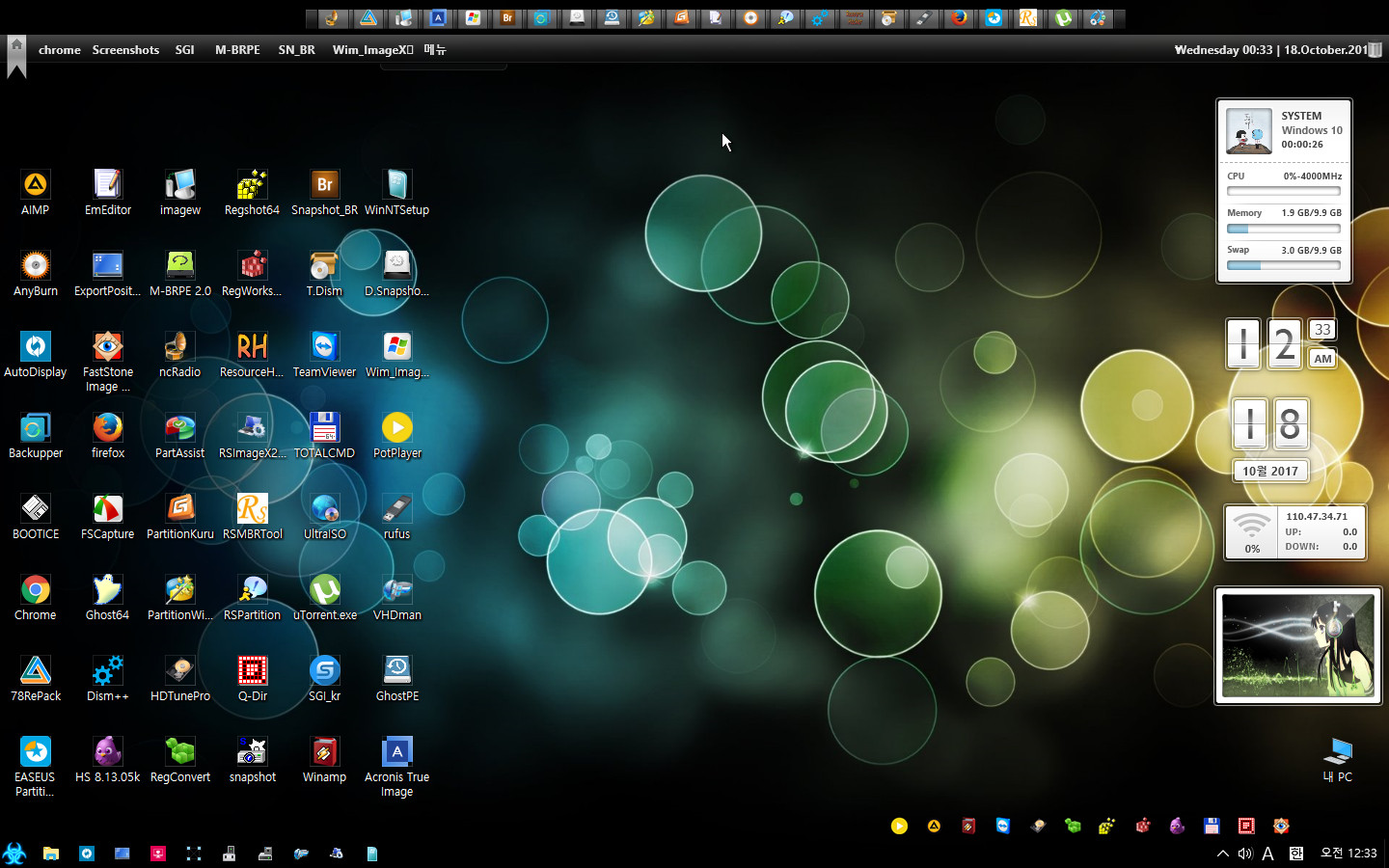Click the volume speaker tray icon
Screen dimensions: 1389x868
click(x=1245, y=854)
